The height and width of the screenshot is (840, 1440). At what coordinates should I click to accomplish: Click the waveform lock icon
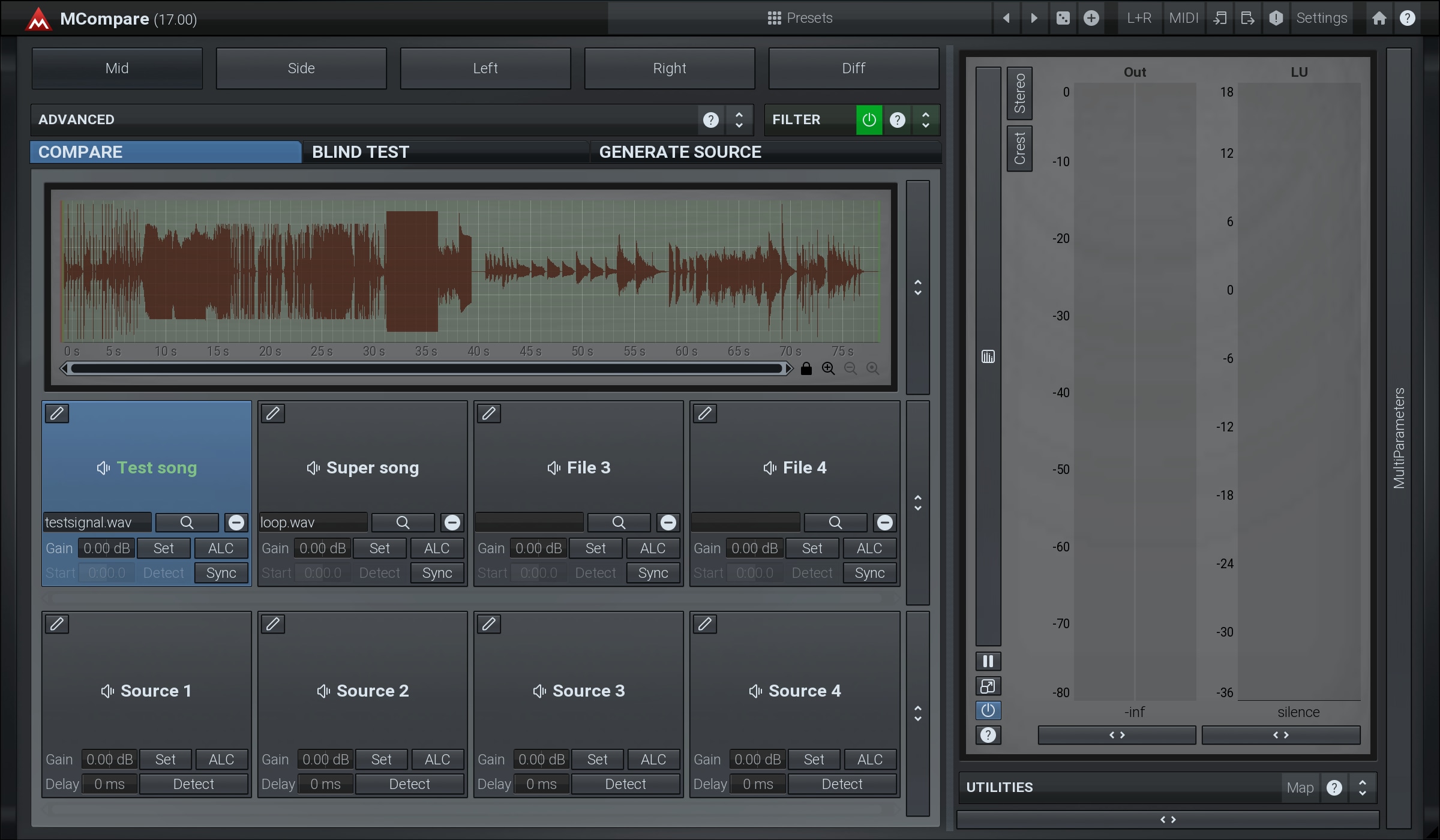click(x=806, y=368)
